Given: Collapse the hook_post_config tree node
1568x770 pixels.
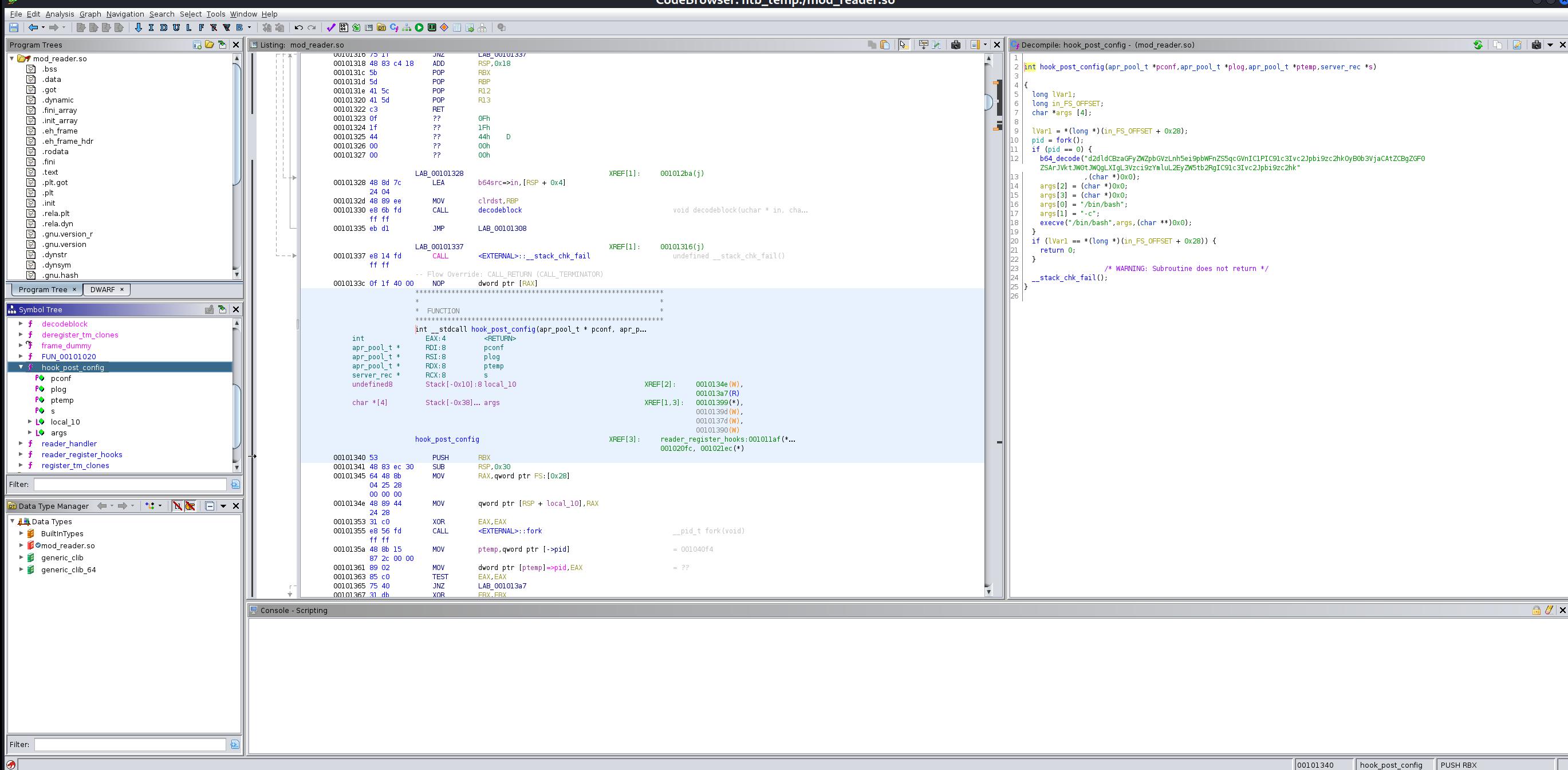Looking at the screenshot, I should (21, 367).
